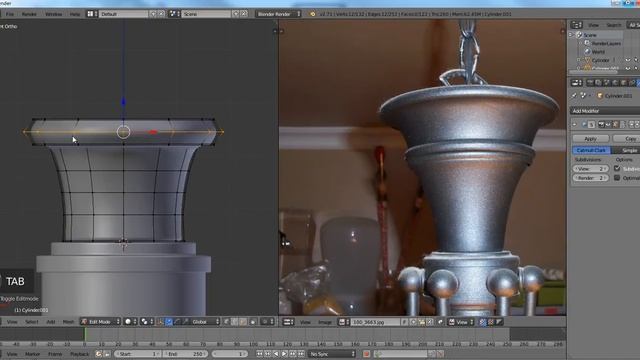
Task: Toggle fake user F button for image
Action: [404, 322]
